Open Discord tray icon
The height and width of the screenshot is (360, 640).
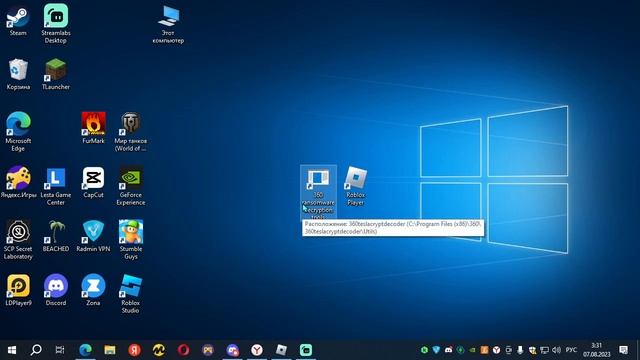(448, 350)
